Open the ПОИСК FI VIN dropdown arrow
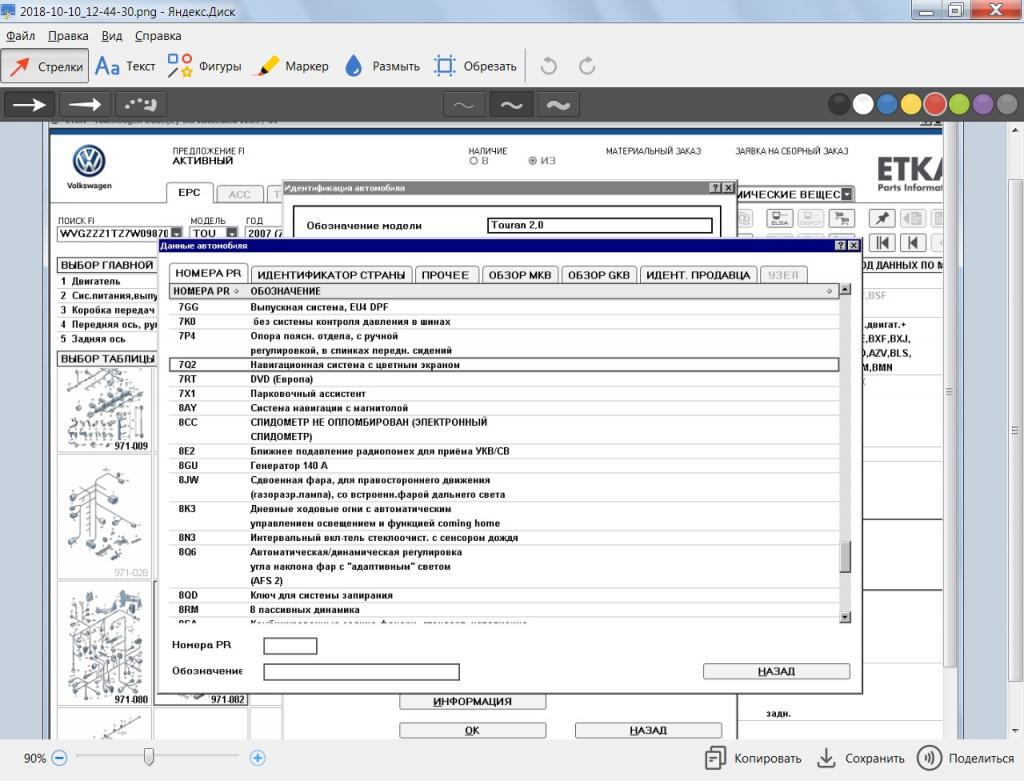This screenshot has width=1024, height=781. [x=176, y=233]
